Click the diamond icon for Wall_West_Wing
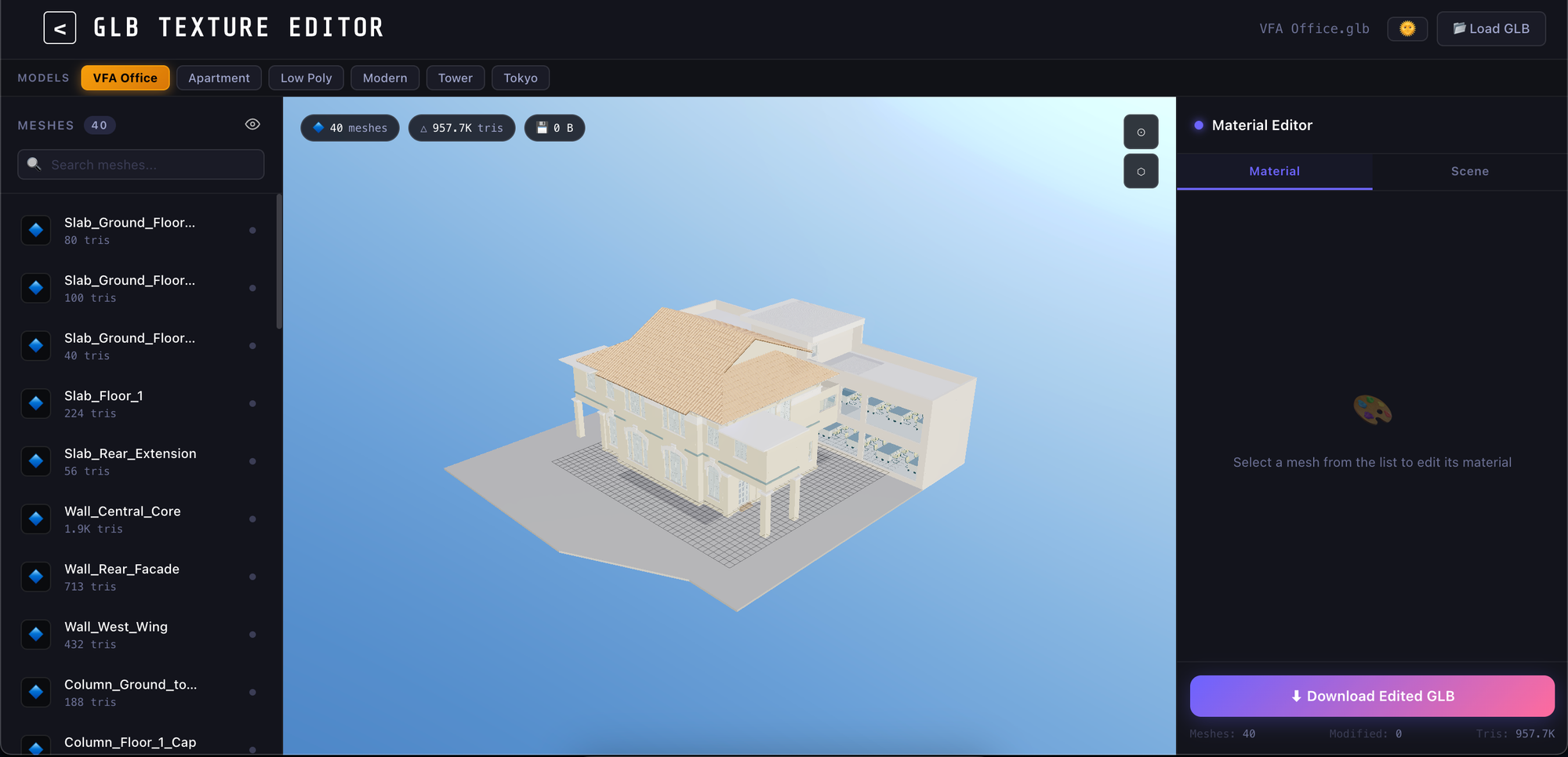Viewport: 1568px width, 757px height. 35,634
